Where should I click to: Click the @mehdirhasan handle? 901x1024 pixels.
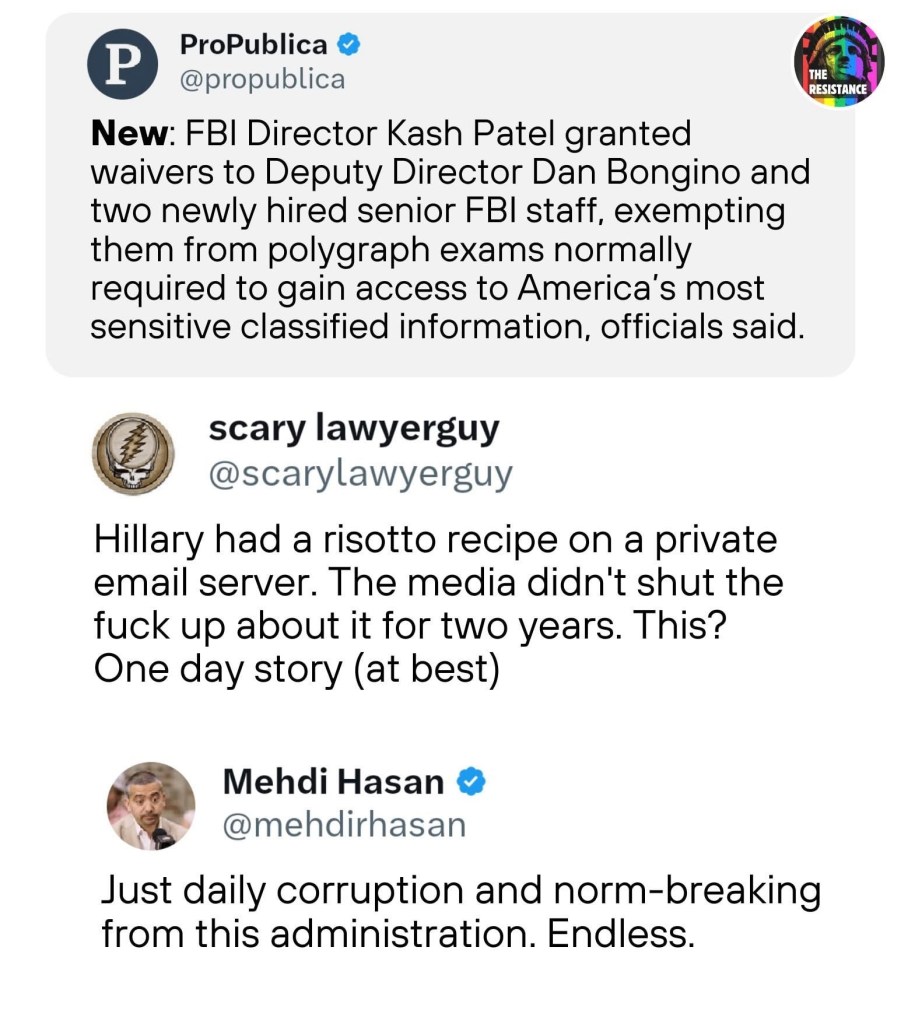tap(344, 825)
